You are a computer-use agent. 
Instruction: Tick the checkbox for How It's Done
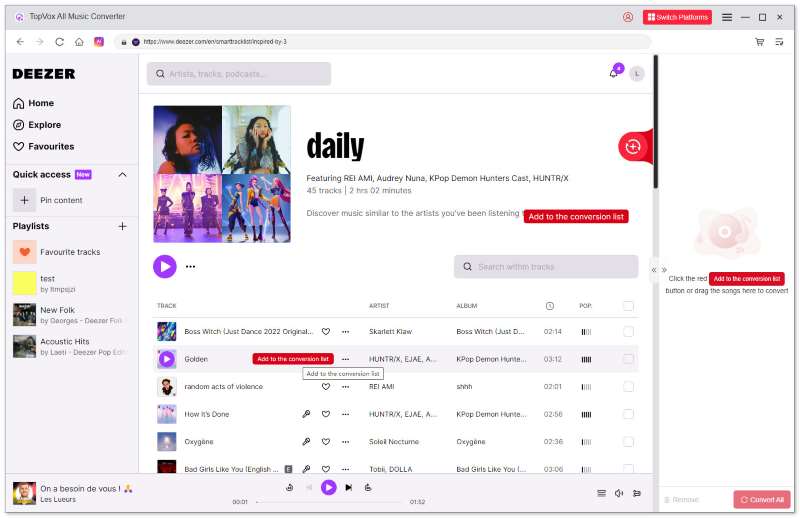click(x=628, y=414)
